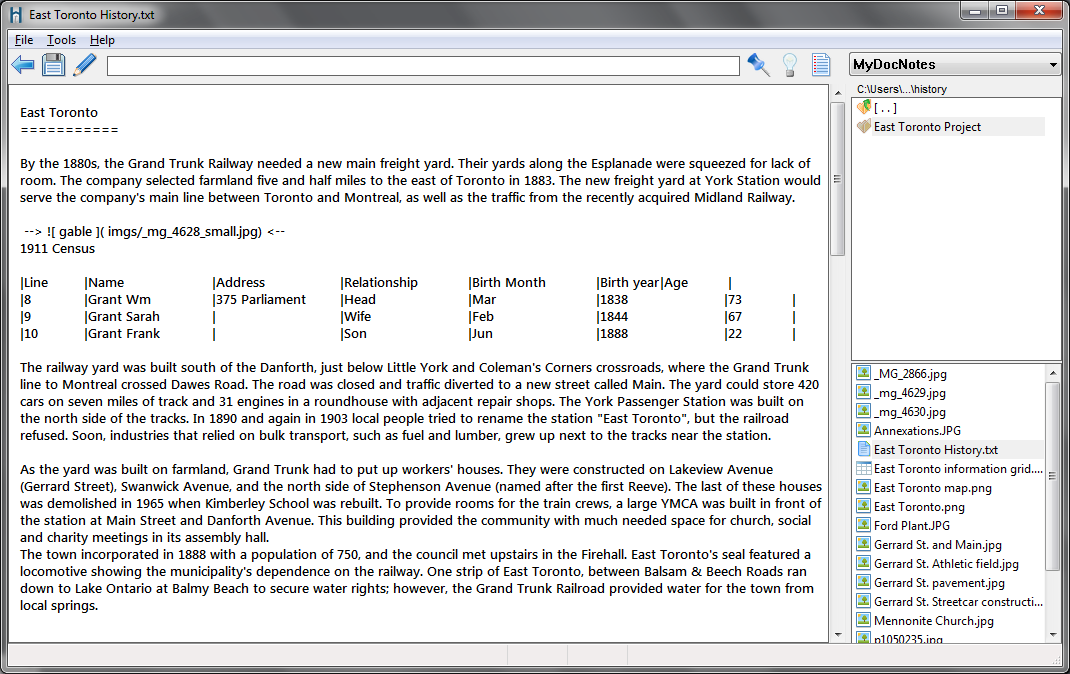Select _mg_4629.jpg in file list

point(910,393)
